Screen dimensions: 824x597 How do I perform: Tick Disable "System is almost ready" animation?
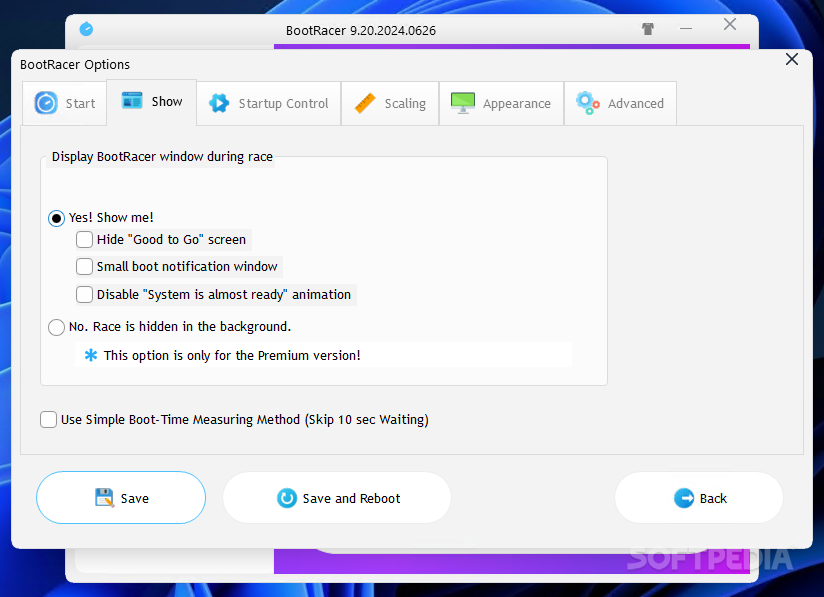pos(84,294)
